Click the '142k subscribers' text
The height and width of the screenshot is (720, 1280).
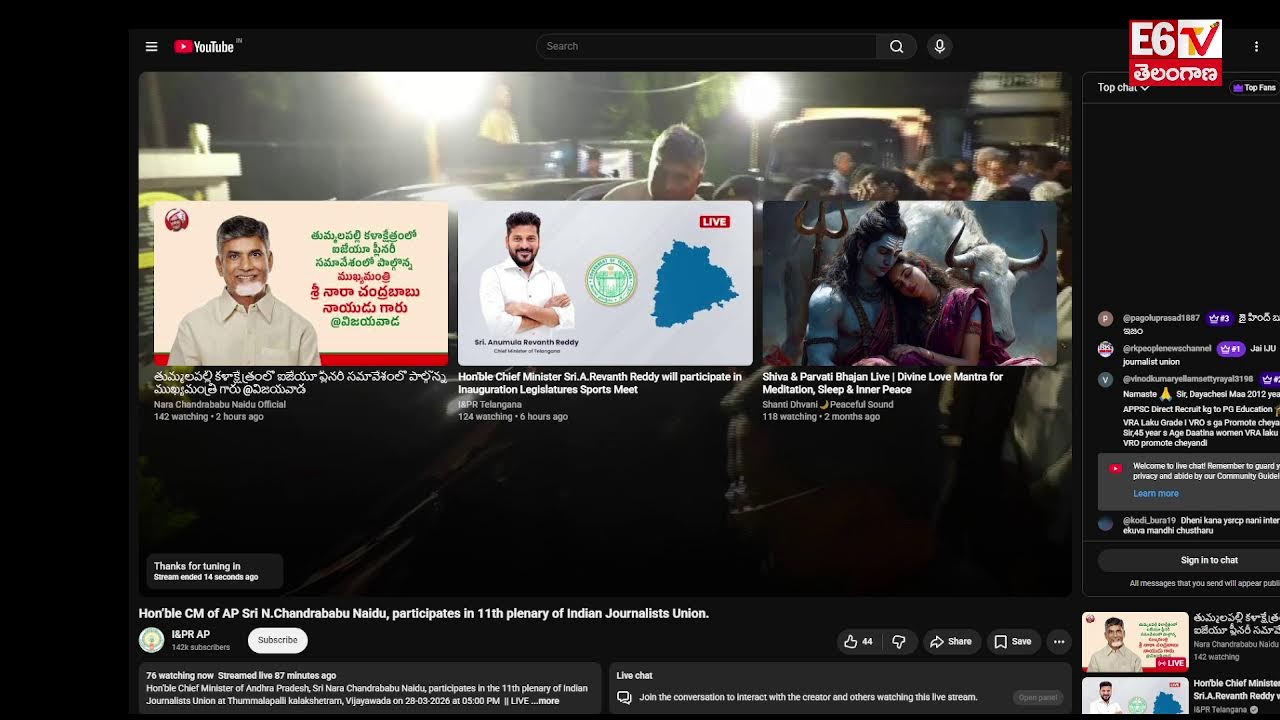click(x=200, y=648)
